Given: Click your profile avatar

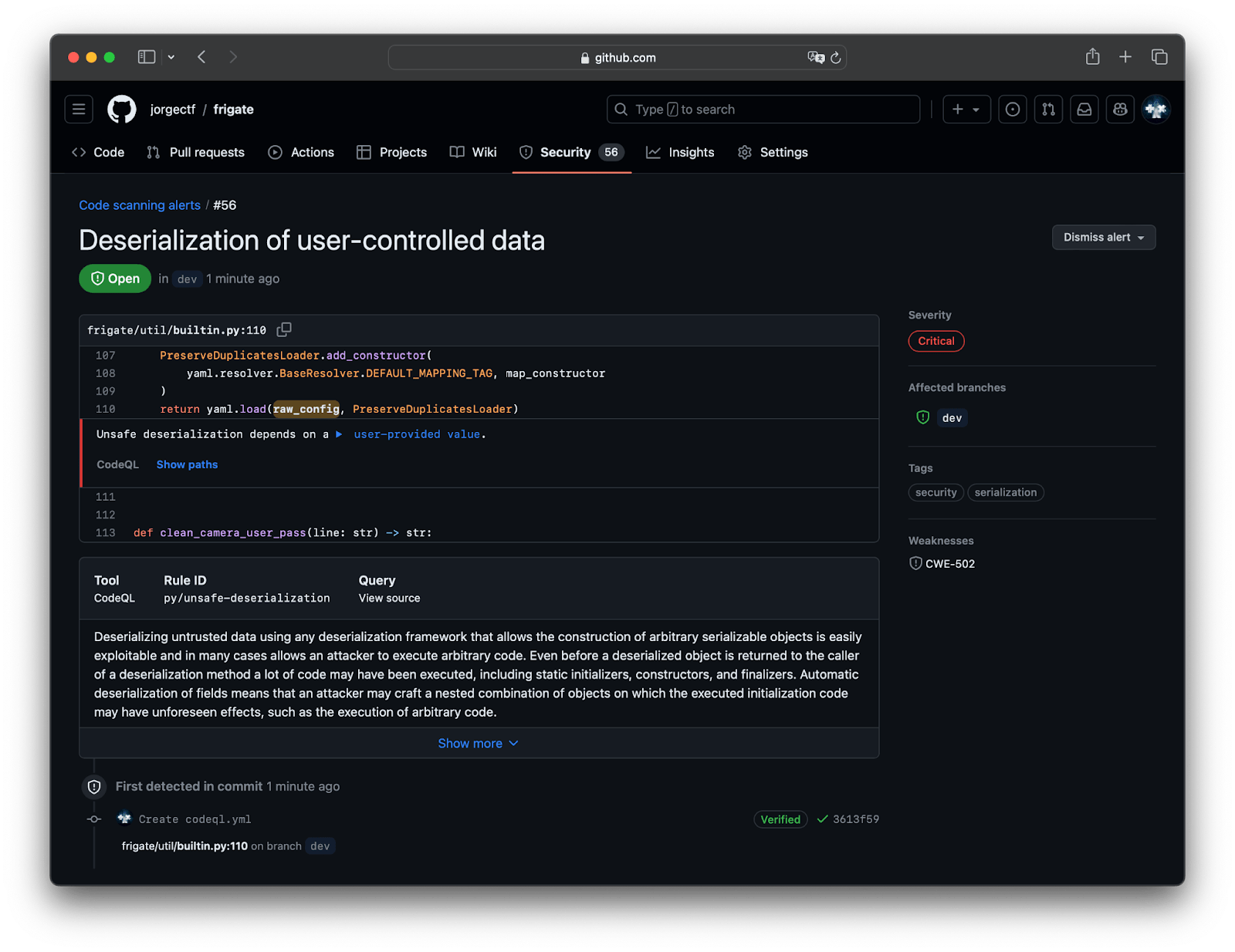Looking at the screenshot, I should pyautogui.click(x=1155, y=109).
